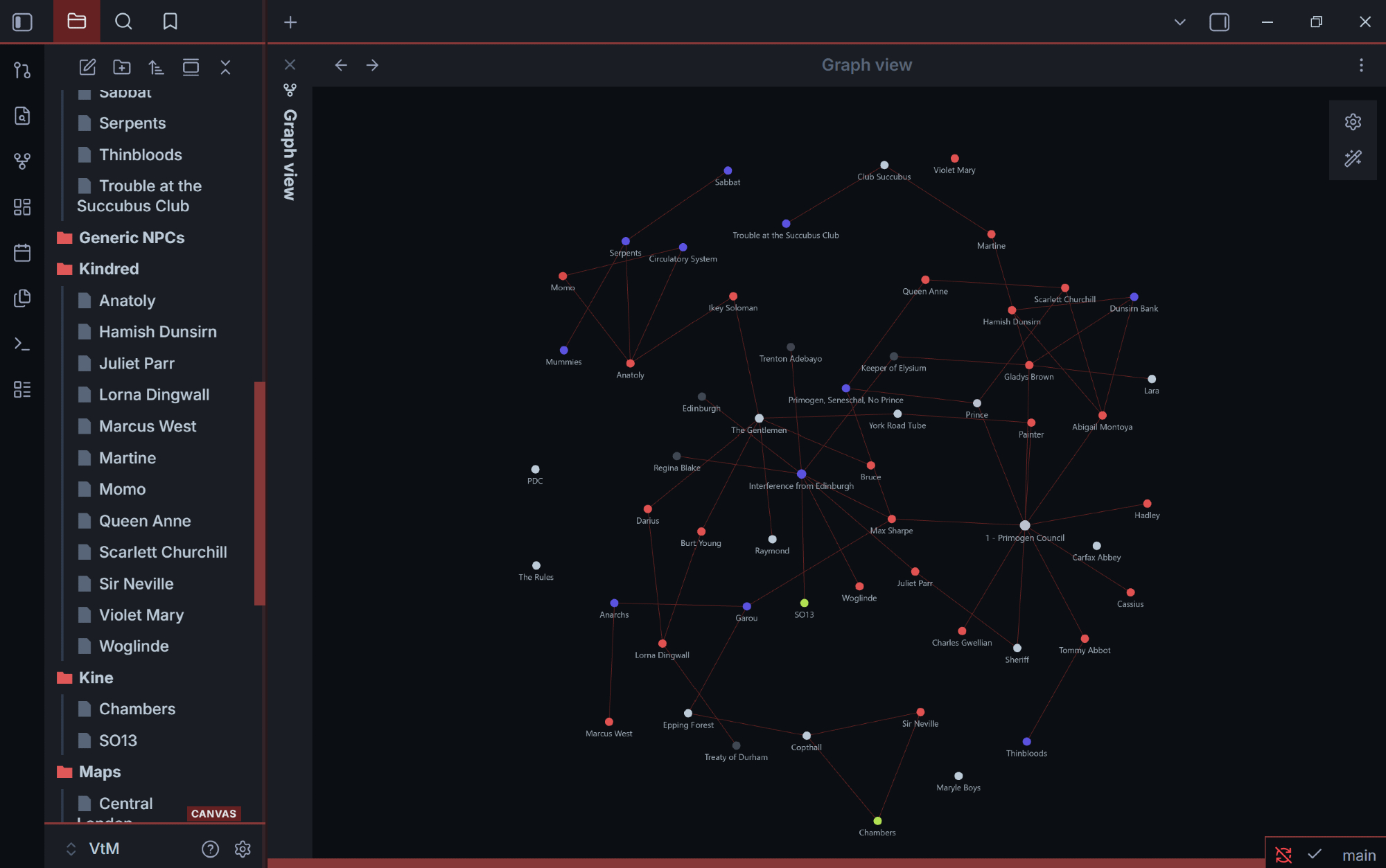Viewport: 1386px width, 868px height.
Task: Click the time-lapse animation wand icon
Action: 1353,158
